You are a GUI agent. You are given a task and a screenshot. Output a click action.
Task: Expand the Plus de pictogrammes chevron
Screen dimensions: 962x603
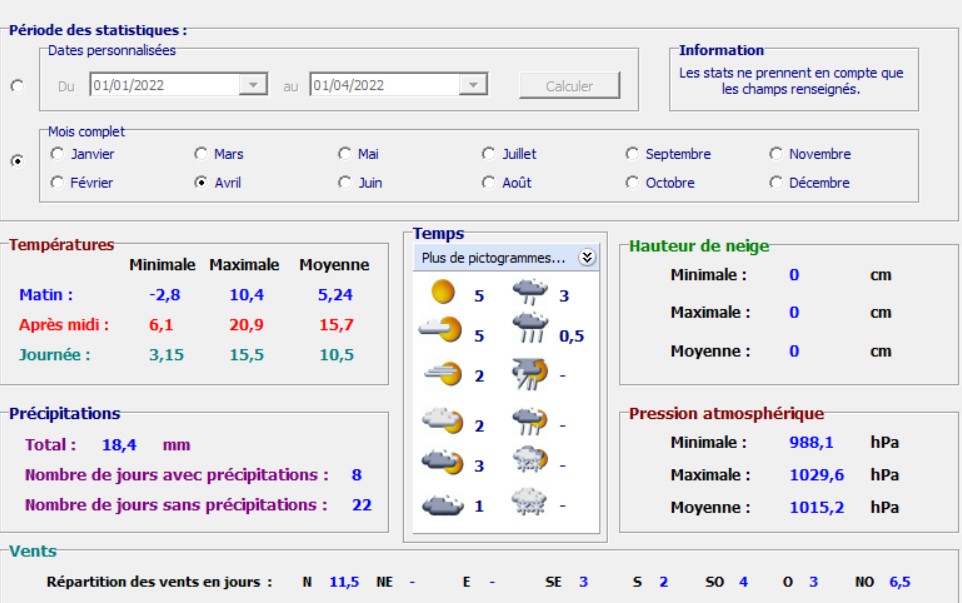click(x=587, y=258)
